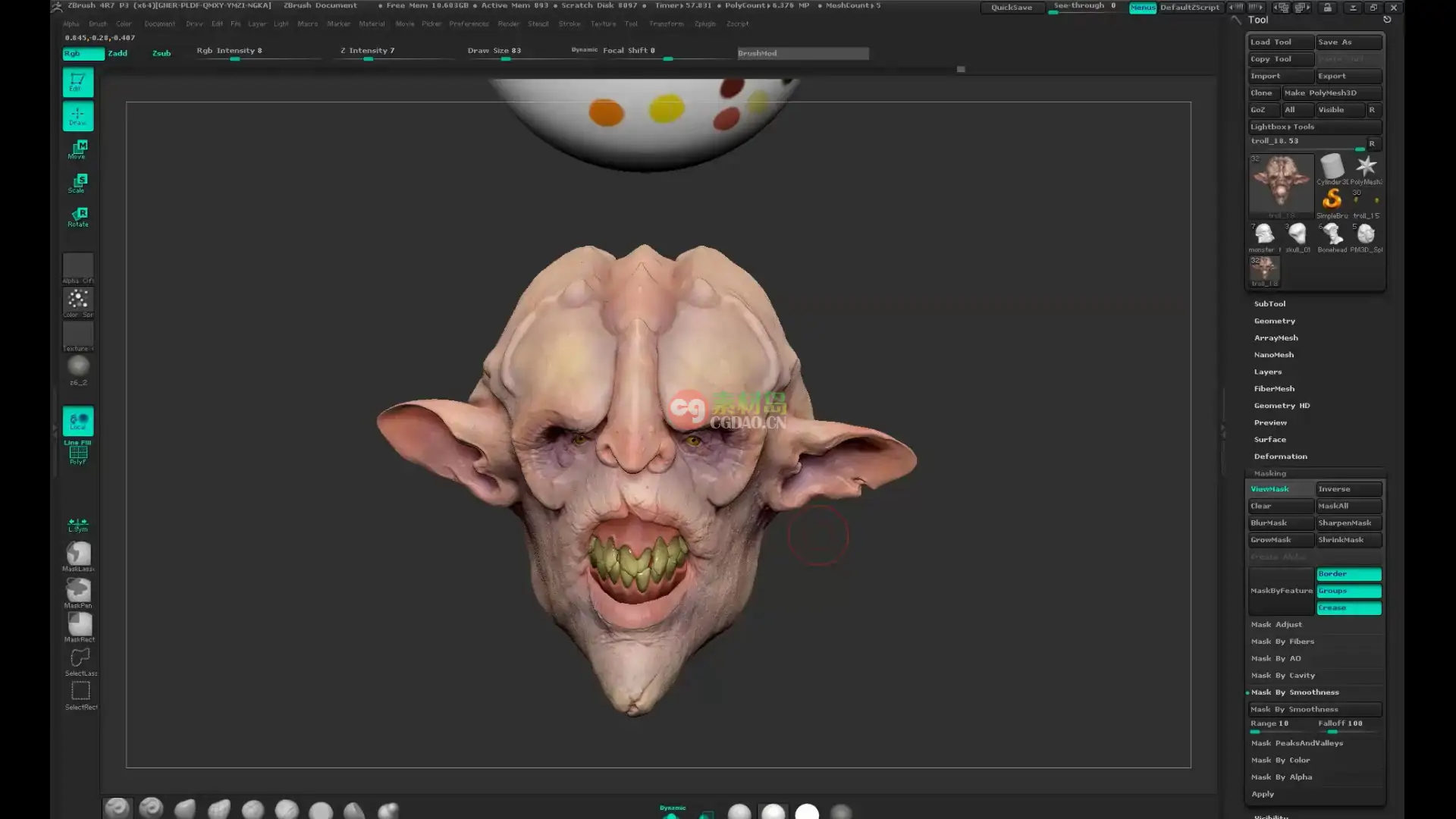Choose the monster tool icon

1263,237
